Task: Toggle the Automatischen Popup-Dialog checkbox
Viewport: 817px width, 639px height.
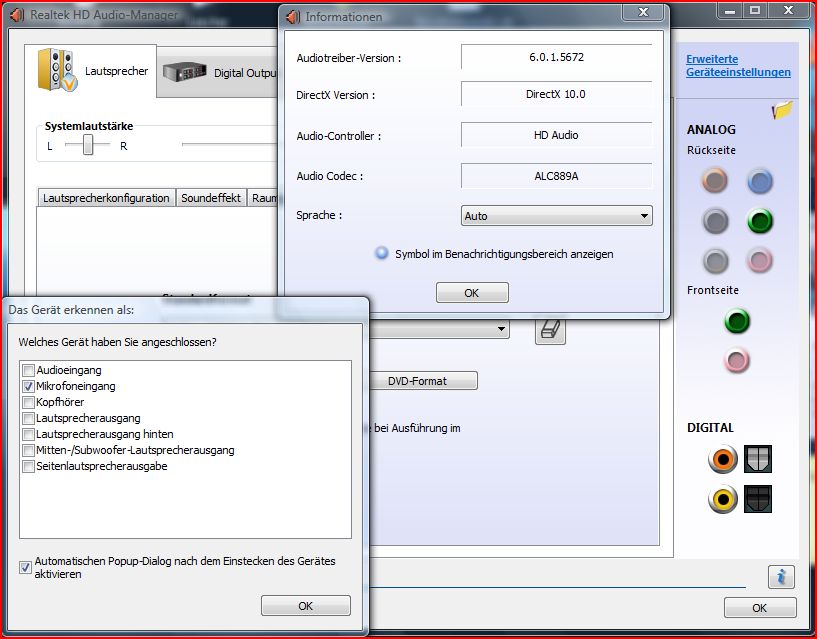Action: (x=25, y=568)
